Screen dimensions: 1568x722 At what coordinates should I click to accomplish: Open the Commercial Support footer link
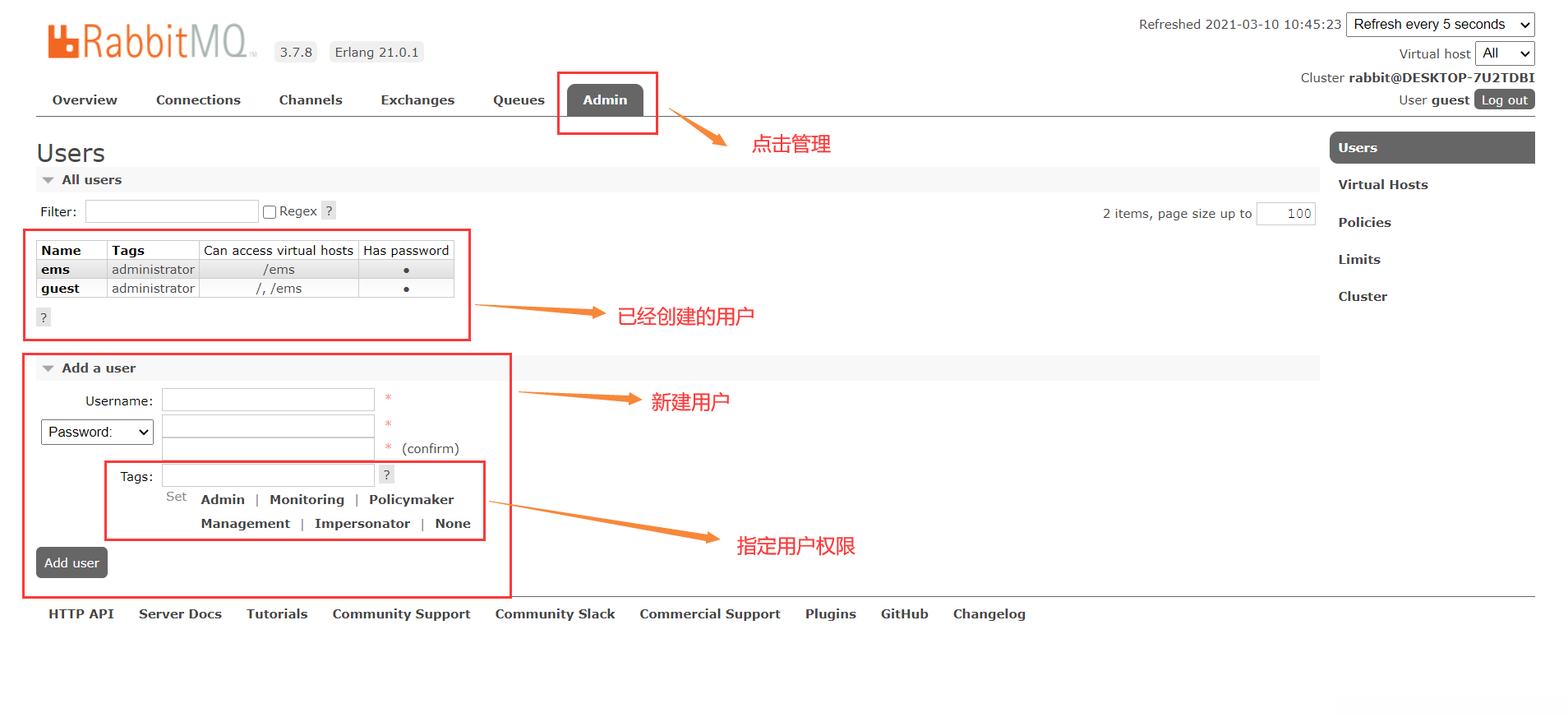[x=710, y=614]
